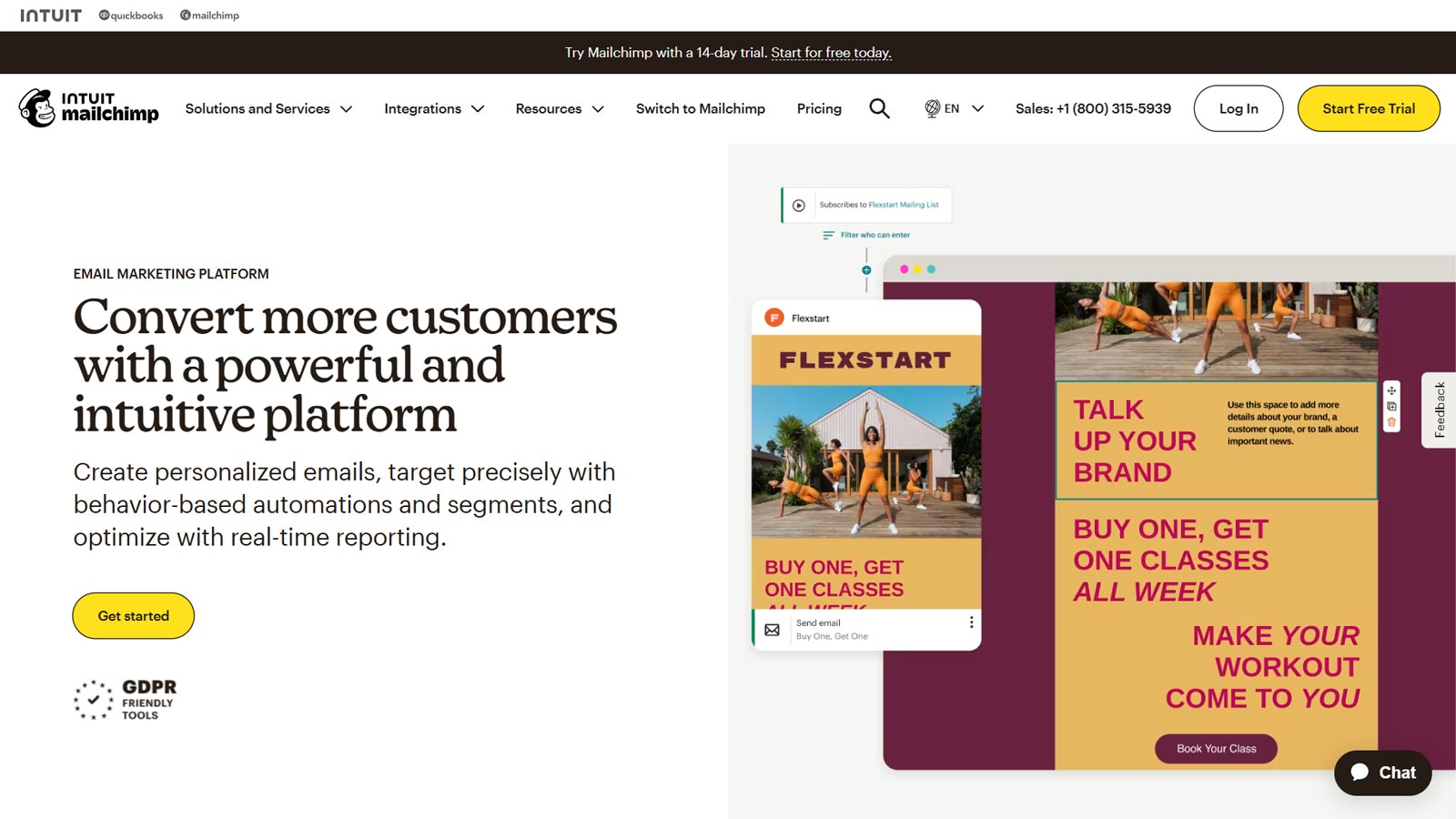Click the plus node on automation line

click(x=866, y=270)
